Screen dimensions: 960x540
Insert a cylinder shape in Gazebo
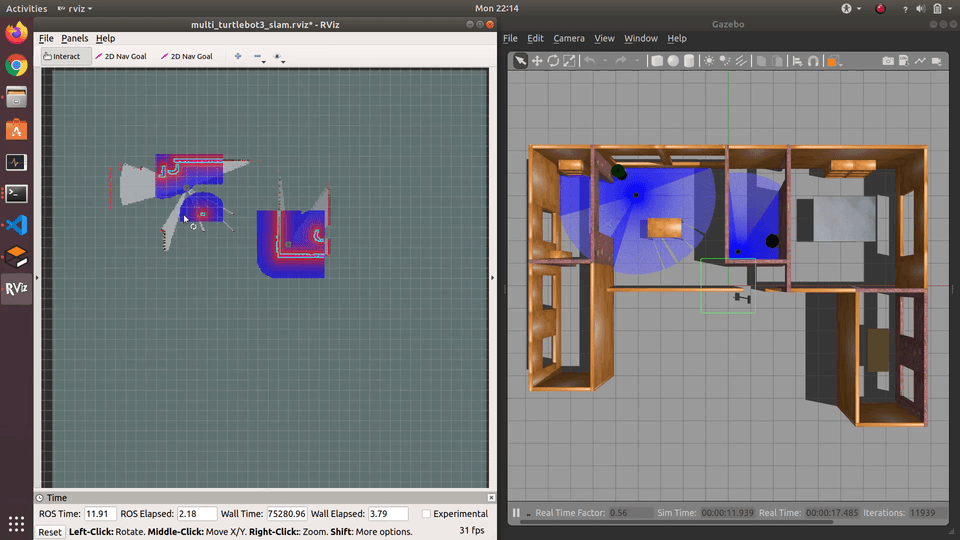(689, 61)
